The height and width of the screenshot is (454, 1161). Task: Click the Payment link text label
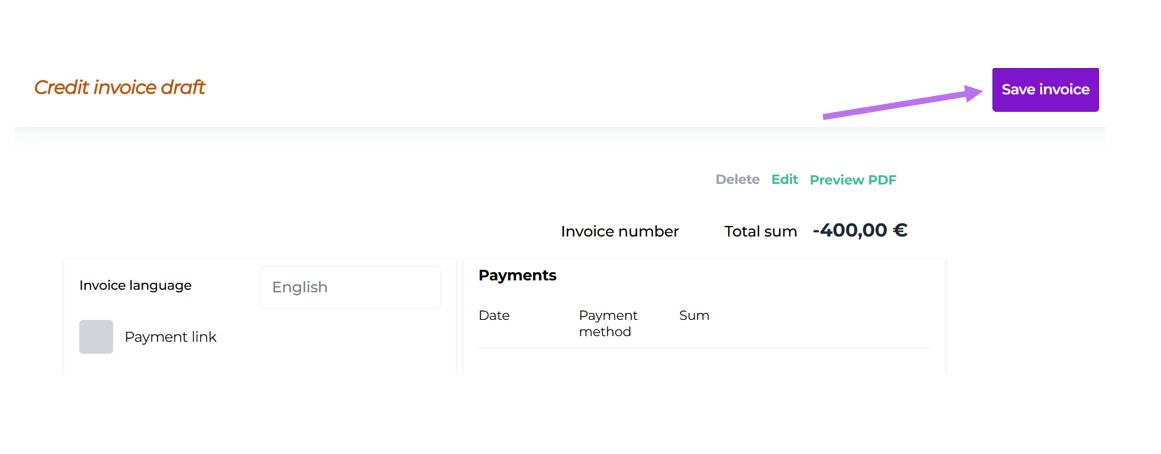[x=170, y=337]
